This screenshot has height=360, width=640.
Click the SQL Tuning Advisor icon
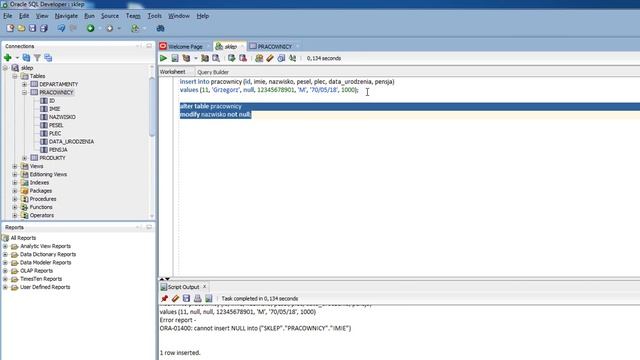coord(216,58)
